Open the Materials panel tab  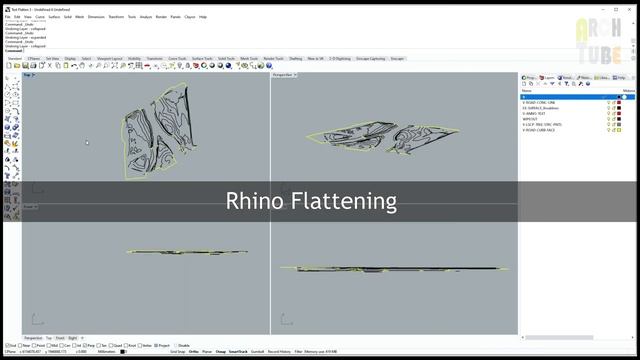(584, 78)
